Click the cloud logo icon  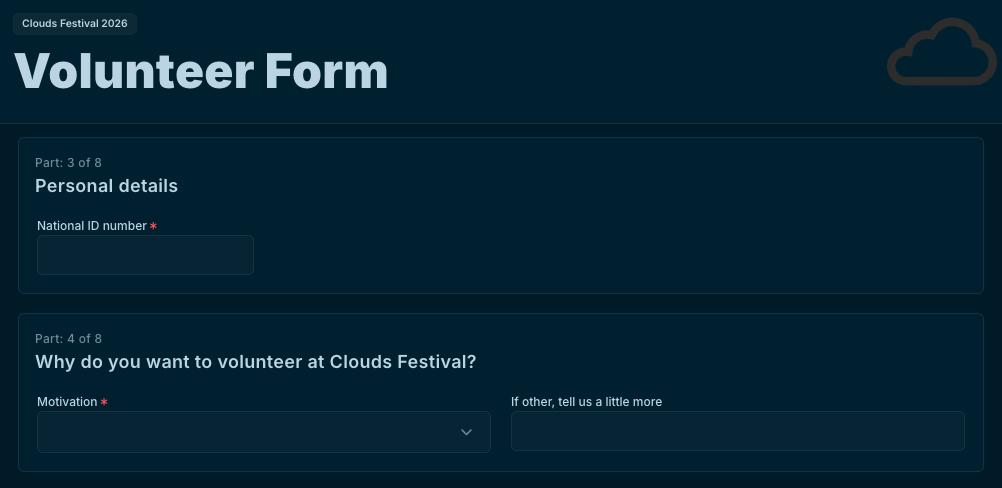[x=941, y=52]
